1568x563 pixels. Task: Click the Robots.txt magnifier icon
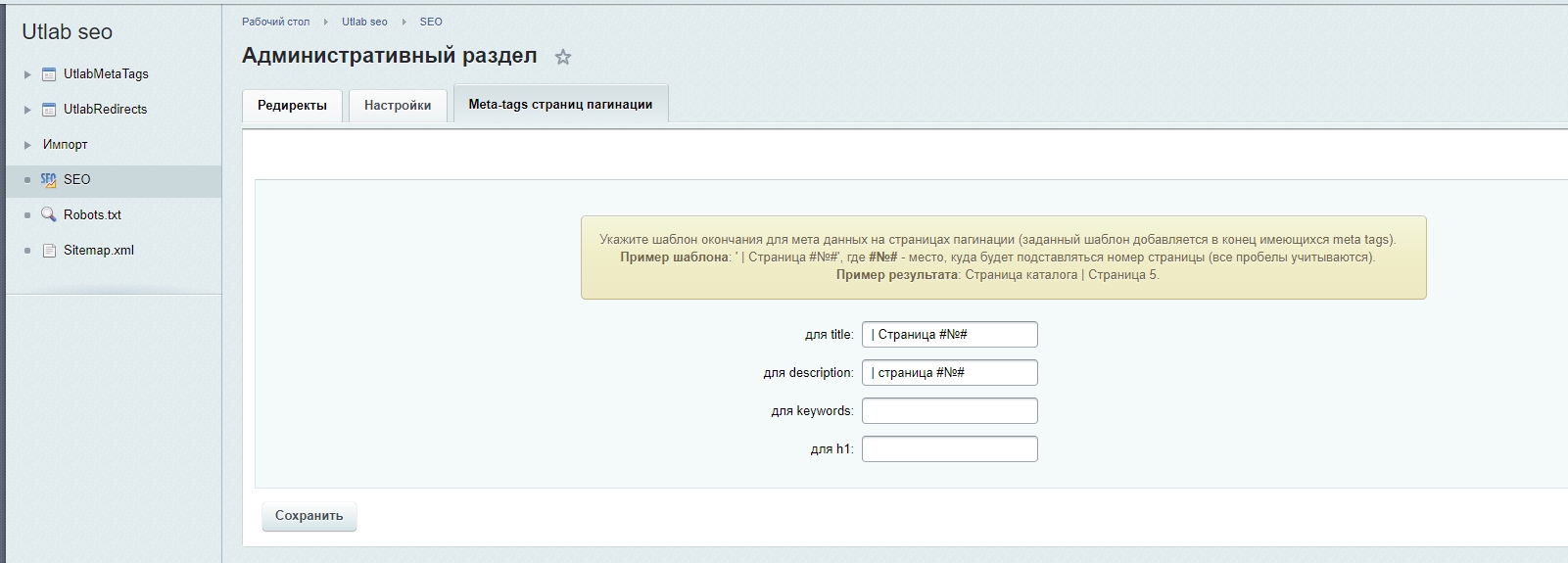pyautogui.click(x=49, y=215)
